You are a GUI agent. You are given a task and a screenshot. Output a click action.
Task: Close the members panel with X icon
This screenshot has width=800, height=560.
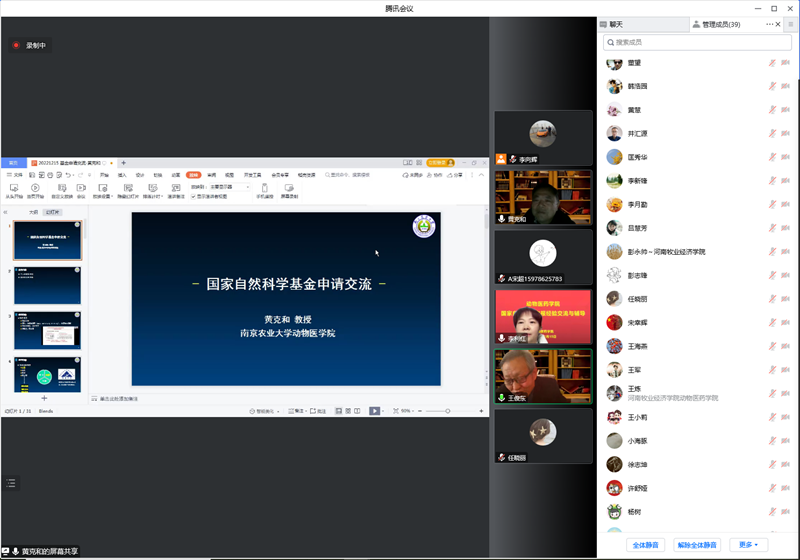click(x=779, y=24)
